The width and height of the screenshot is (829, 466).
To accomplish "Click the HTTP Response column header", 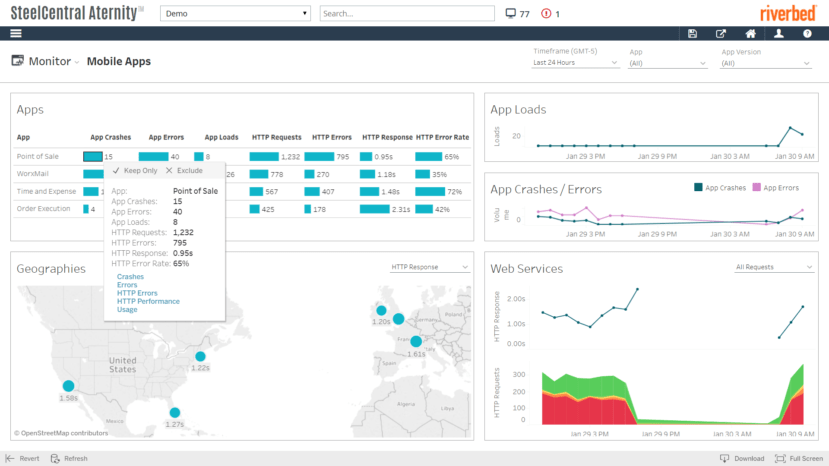I will pyautogui.click(x=387, y=137).
